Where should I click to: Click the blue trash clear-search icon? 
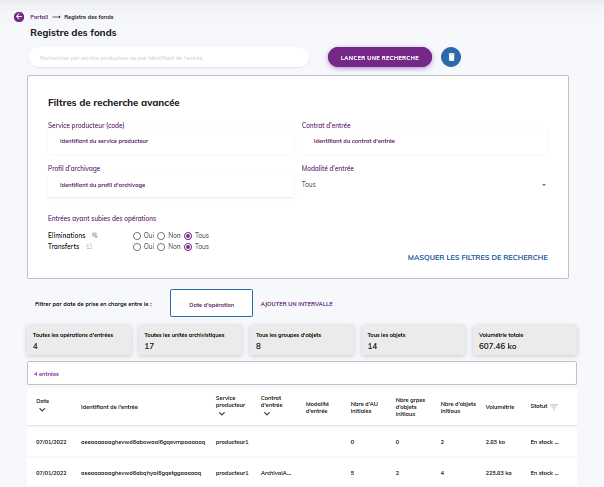click(x=451, y=57)
